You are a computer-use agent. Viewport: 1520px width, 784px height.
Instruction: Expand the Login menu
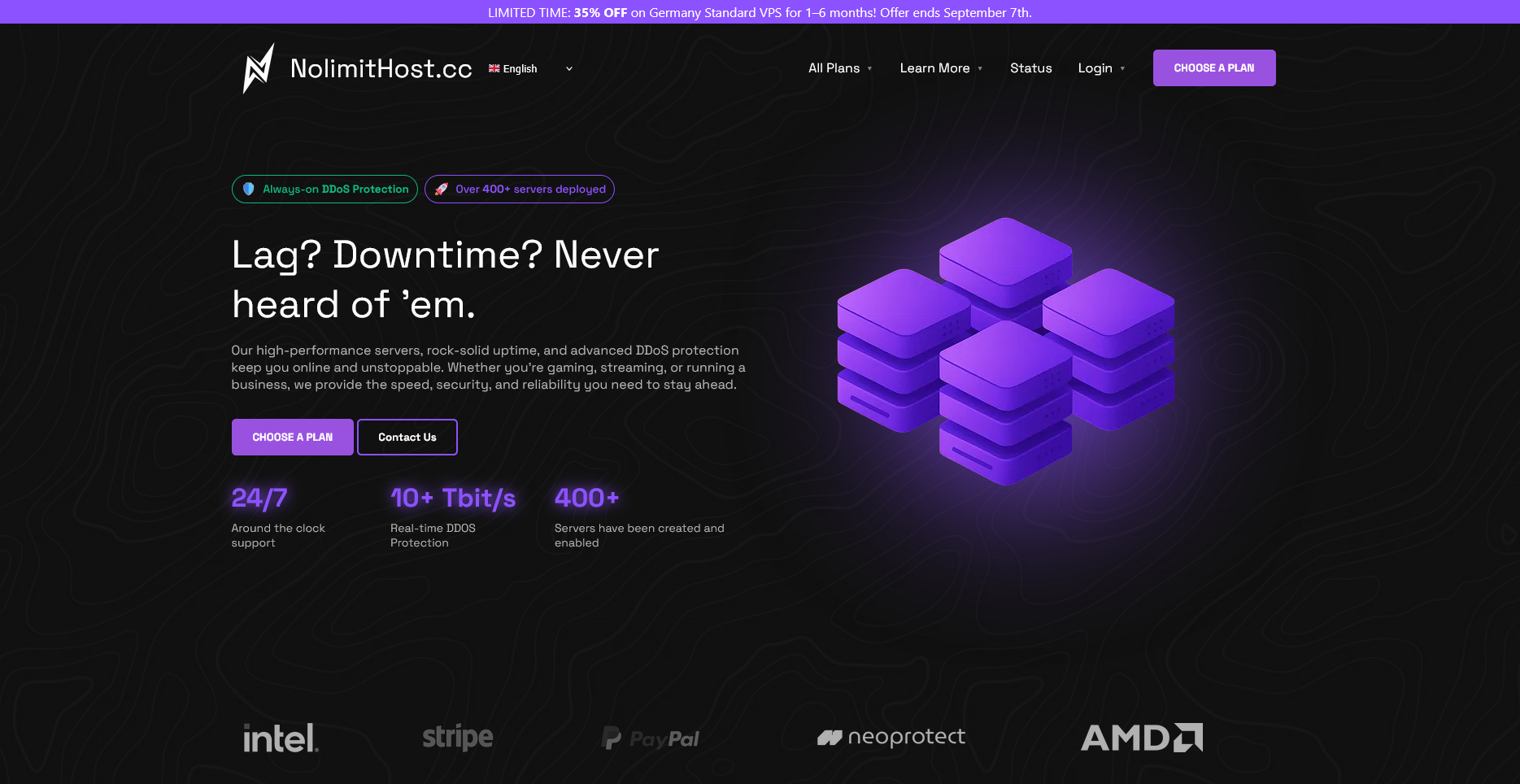coord(1101,68)
